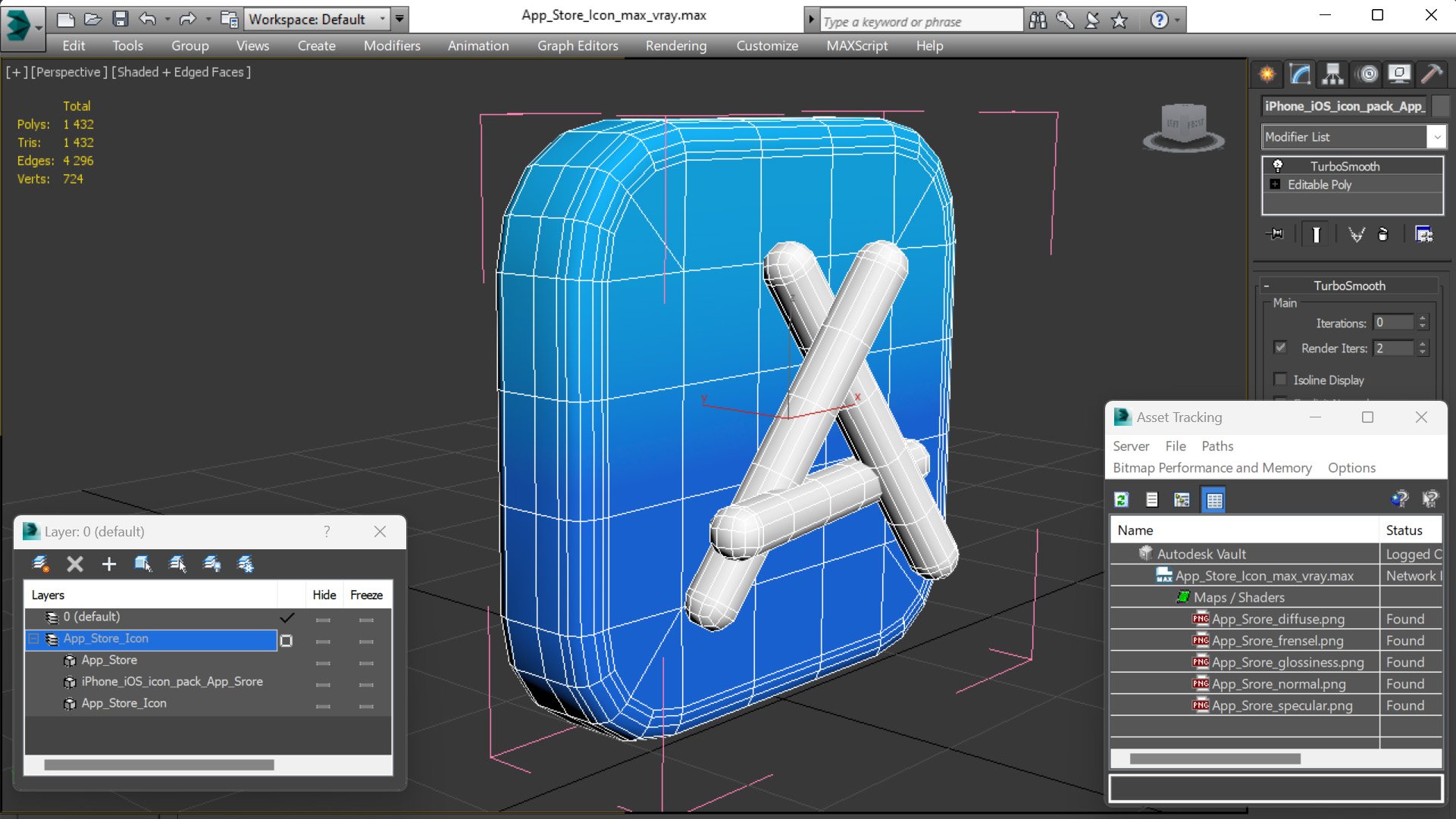Undo the last action
The image size is (1456, 819).
(x=148, y=19)
